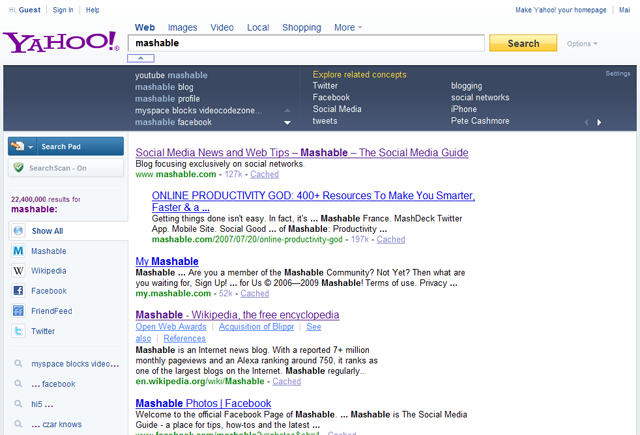The image size is (640, 435).
Task: Filter results by Show All
Action: click(47, 231)
